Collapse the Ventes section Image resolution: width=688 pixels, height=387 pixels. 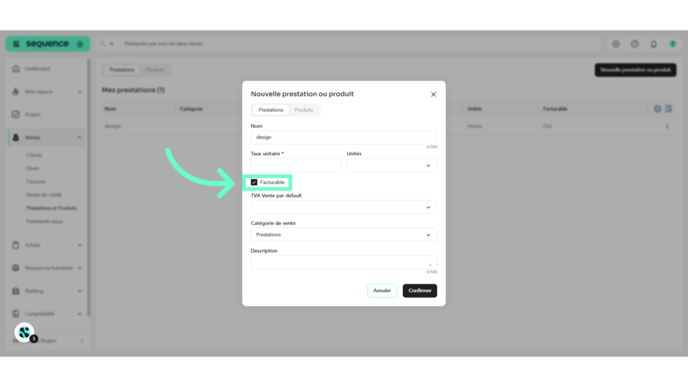[79, 137]
